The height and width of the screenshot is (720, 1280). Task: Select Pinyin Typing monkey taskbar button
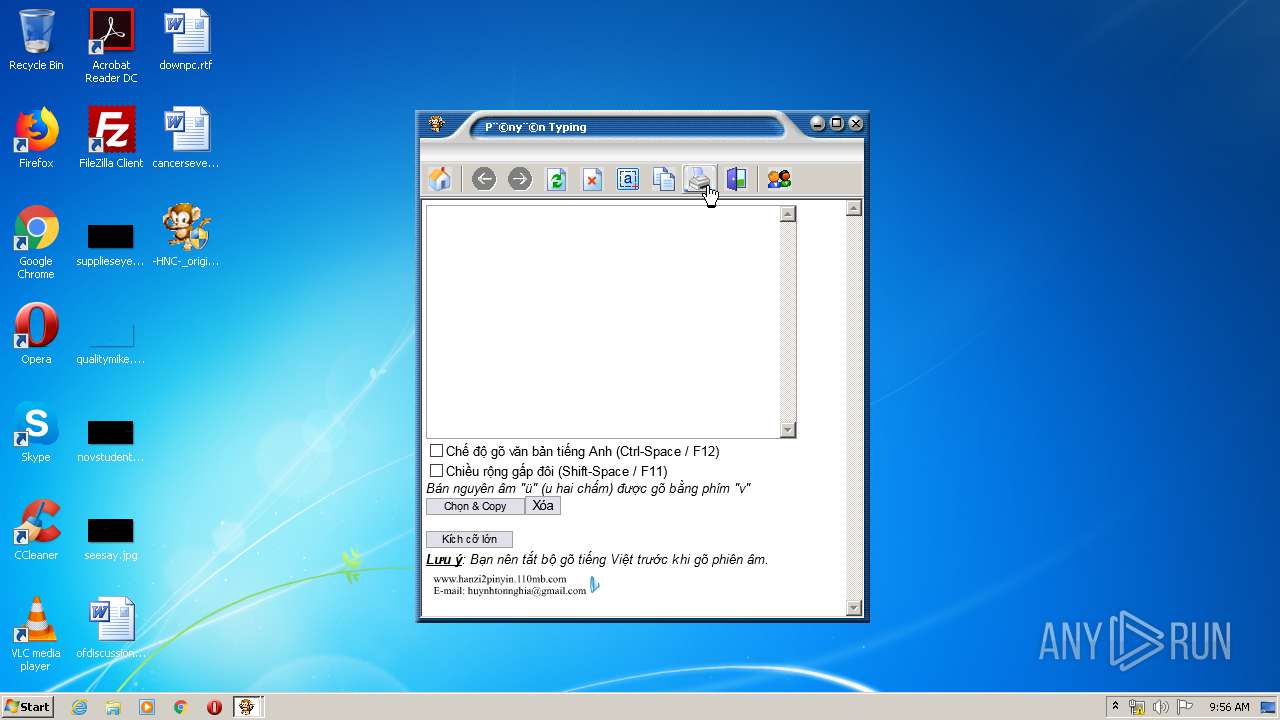pyautogui.click(x=248, y=707)
